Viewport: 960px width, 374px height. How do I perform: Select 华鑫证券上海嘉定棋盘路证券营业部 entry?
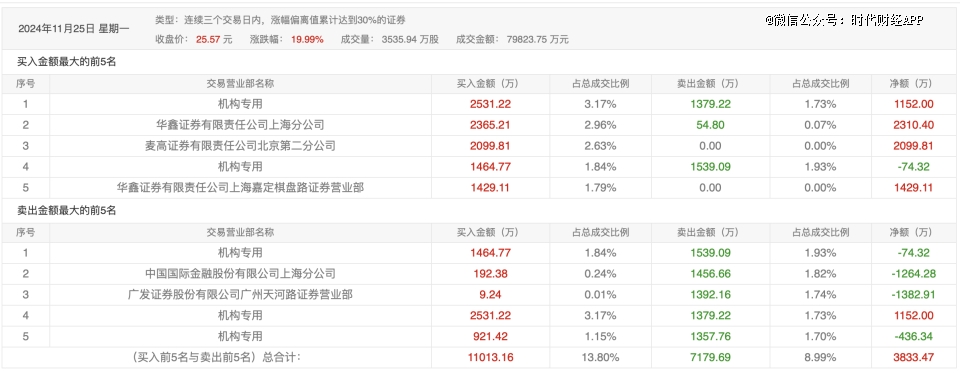(x=240, y=187)
